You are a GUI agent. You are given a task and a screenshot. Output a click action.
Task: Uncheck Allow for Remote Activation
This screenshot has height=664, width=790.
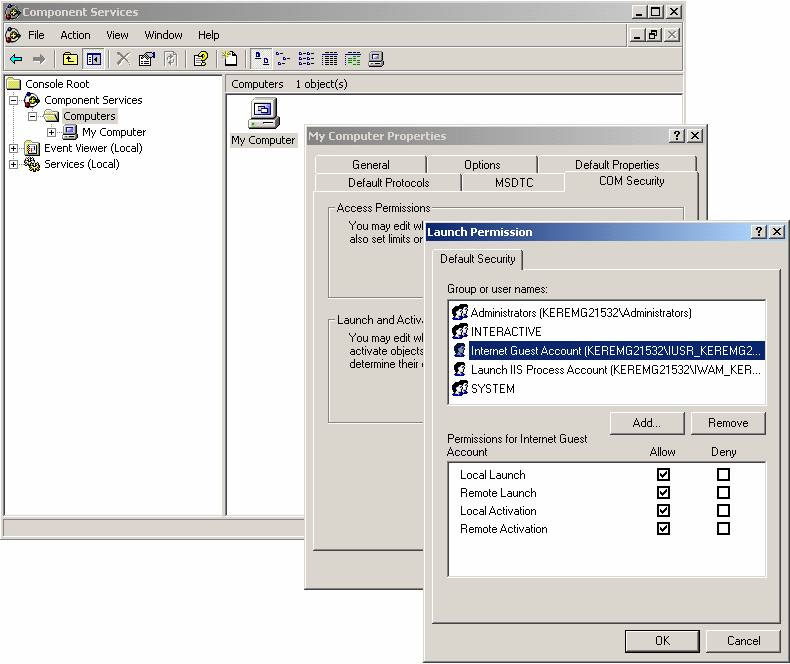[x=663, y=529]
